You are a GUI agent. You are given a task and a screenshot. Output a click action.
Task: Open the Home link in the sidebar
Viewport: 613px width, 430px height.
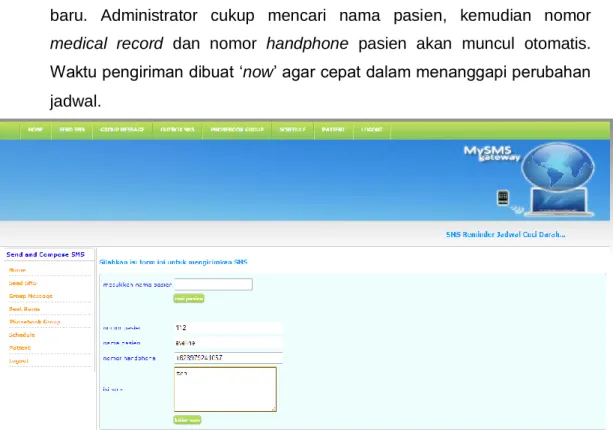(x=17, y=270)
